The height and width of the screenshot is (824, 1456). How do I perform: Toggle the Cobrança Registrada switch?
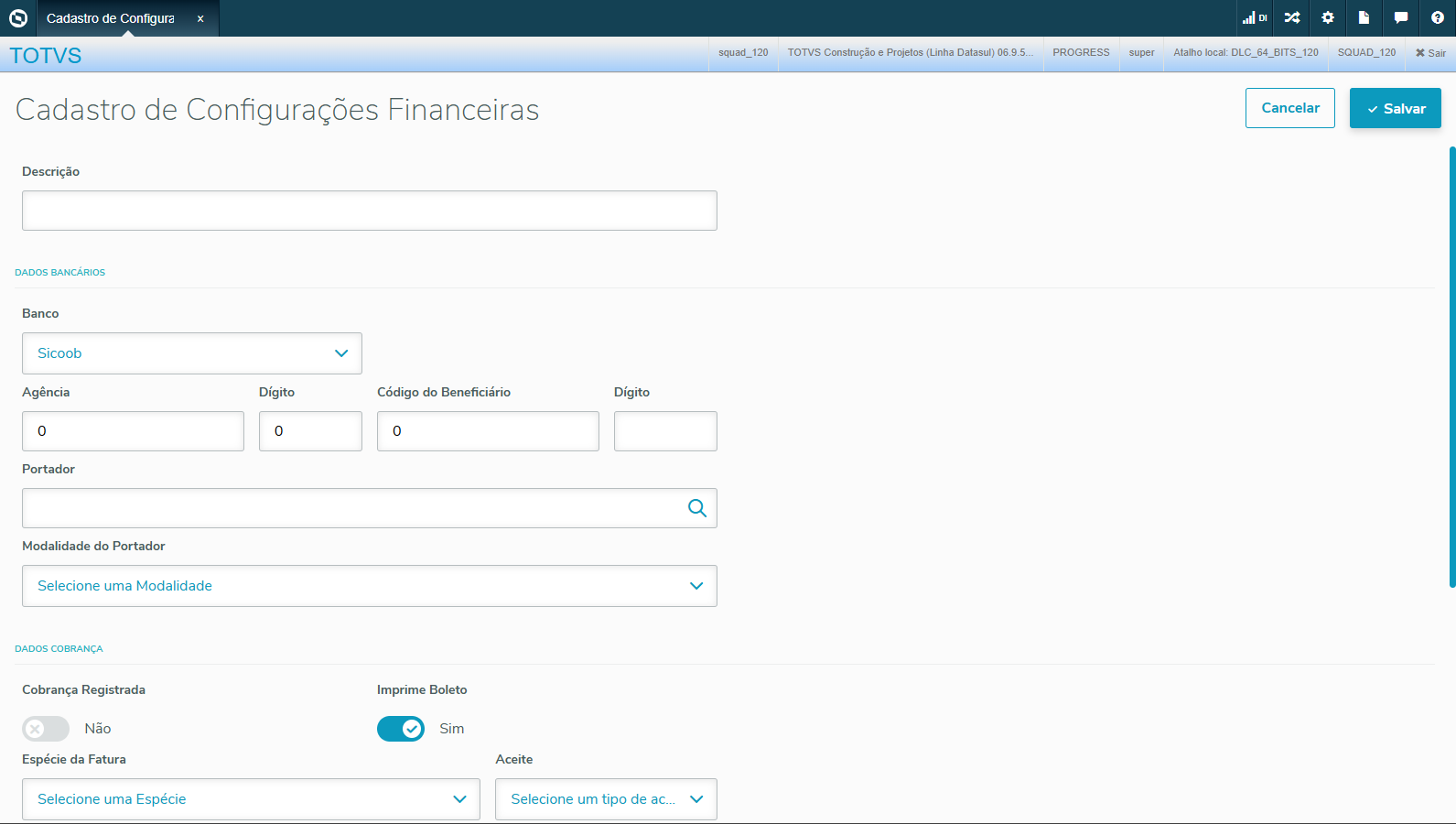pos(46,729)
